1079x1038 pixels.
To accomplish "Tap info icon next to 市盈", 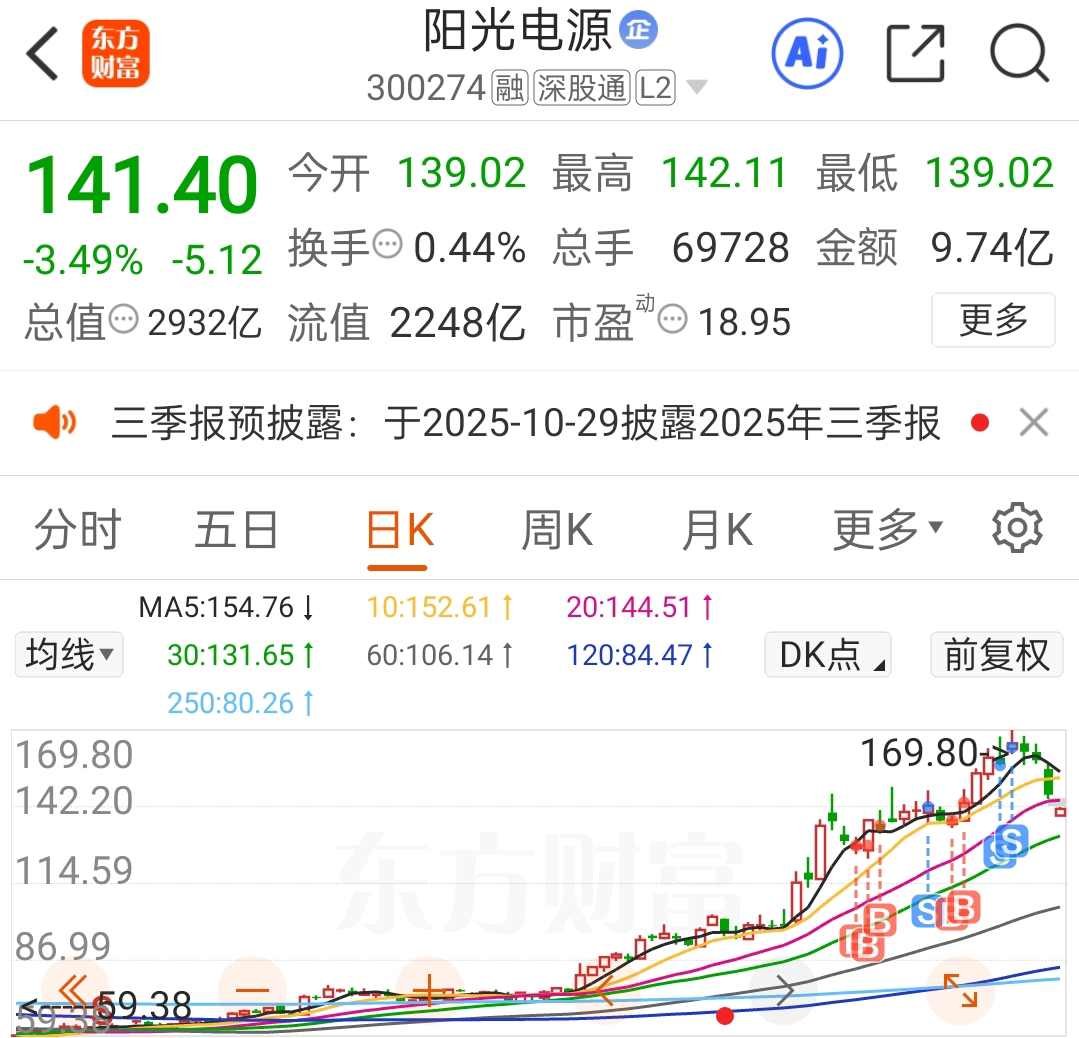I will pos(672,319).
